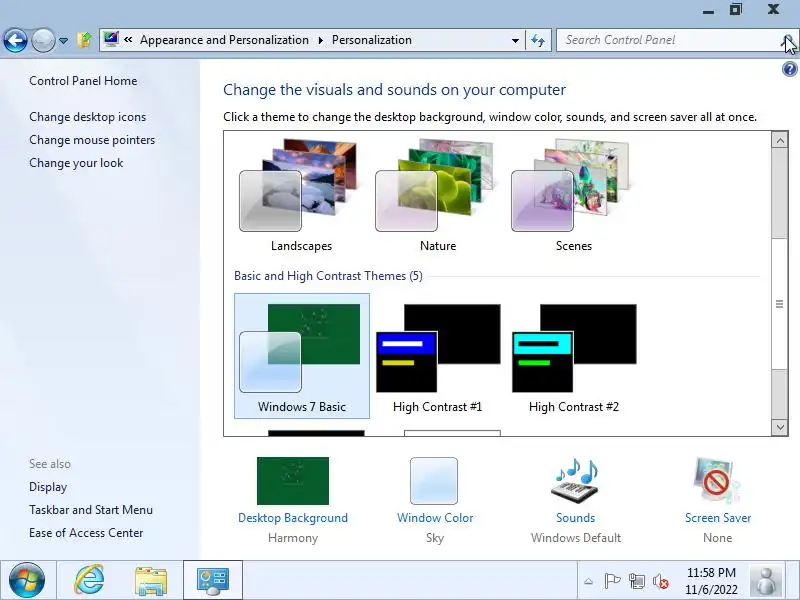Screen dimensions: 800x600
Task: Click Appearance and Personalization breadcrumb
Action: (x=224, y=40)
